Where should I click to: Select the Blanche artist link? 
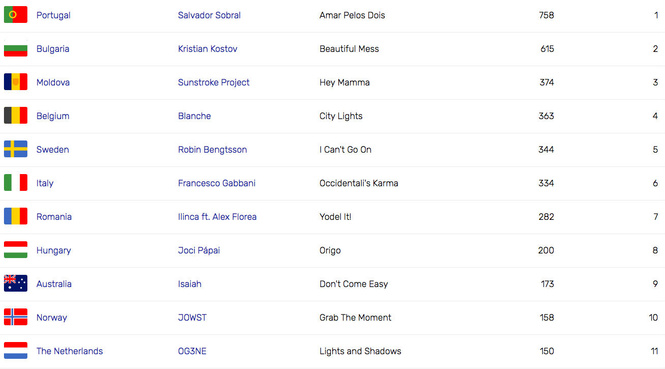(194, 116)
